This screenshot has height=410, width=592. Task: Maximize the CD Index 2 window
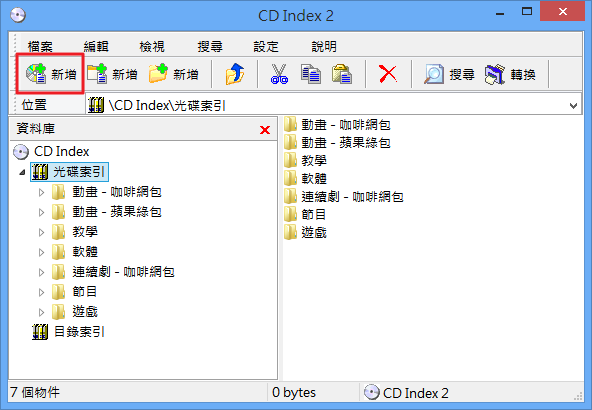point(527,12)
